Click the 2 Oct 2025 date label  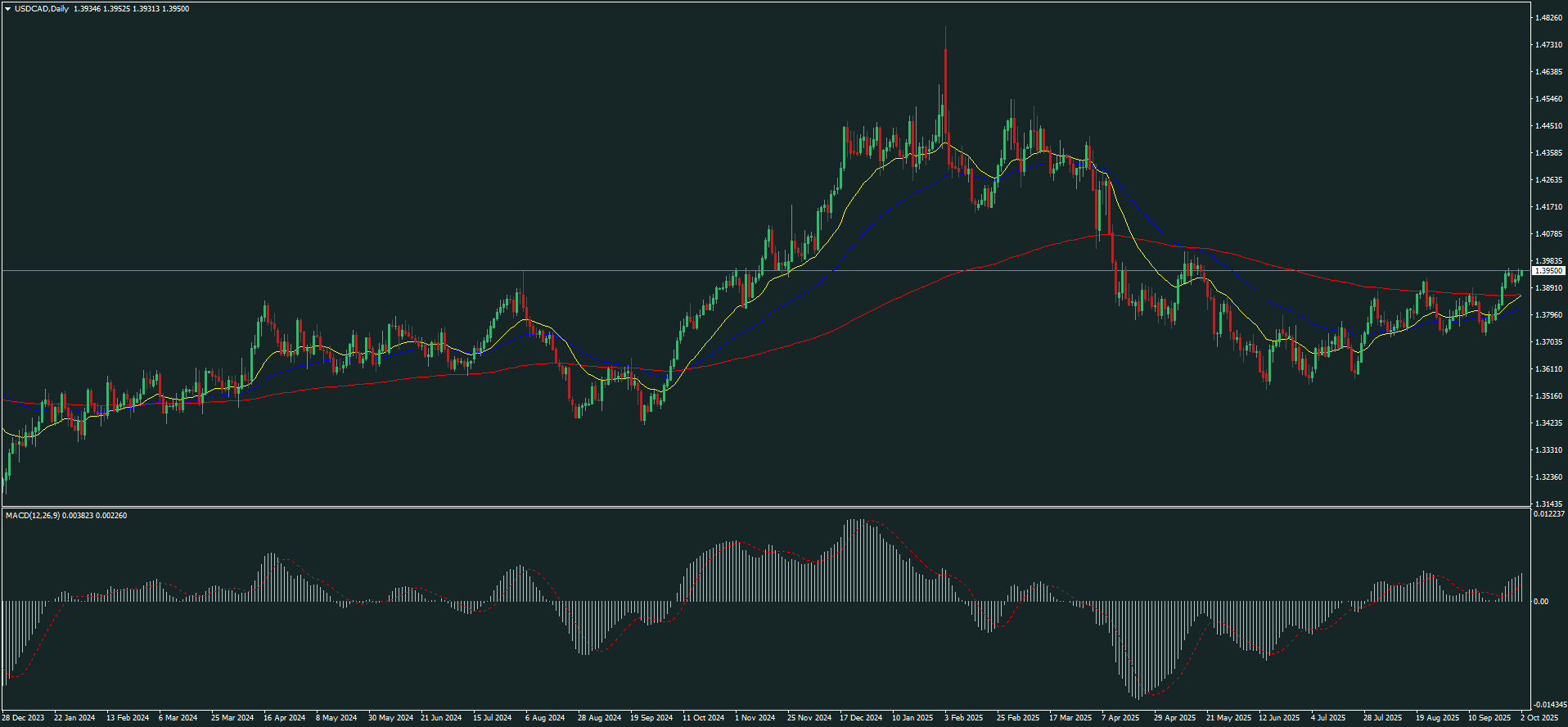(x=1539, y=718)
